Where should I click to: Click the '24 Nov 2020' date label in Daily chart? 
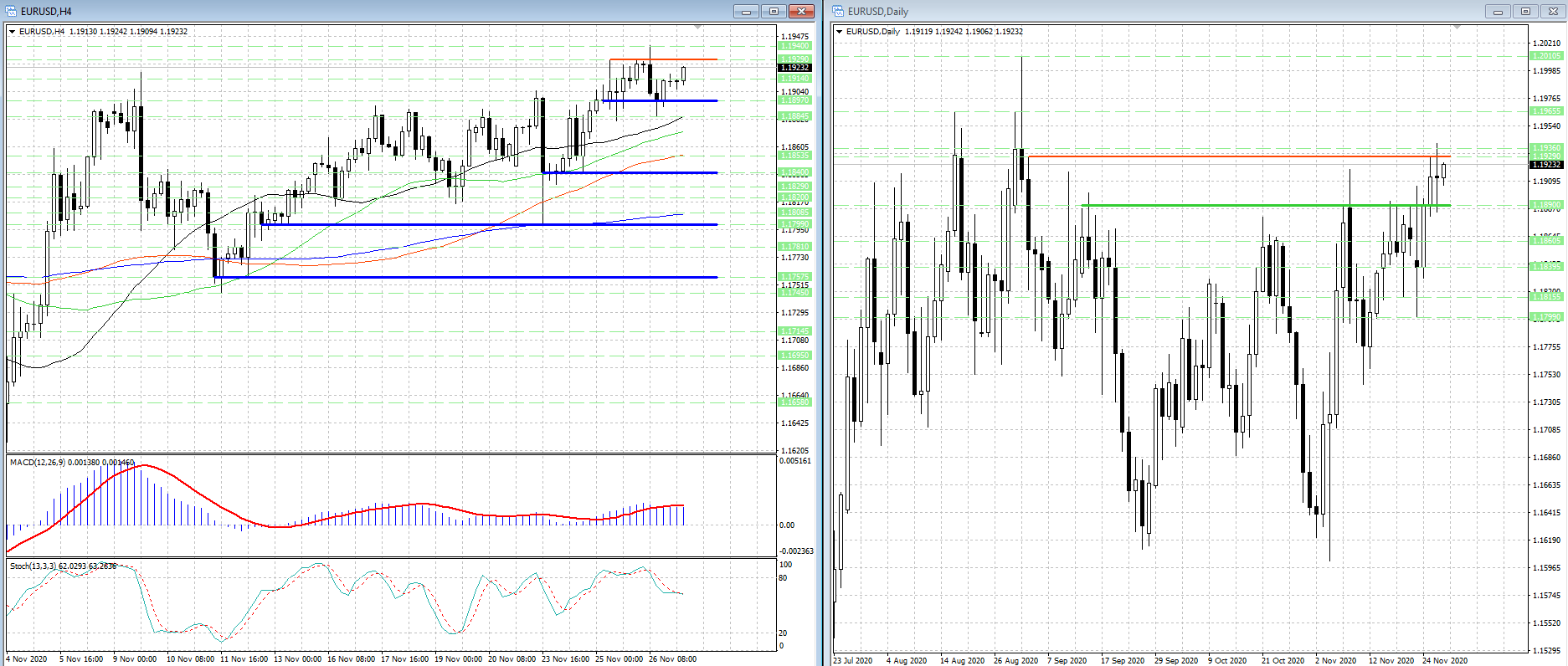[1445, 661]
